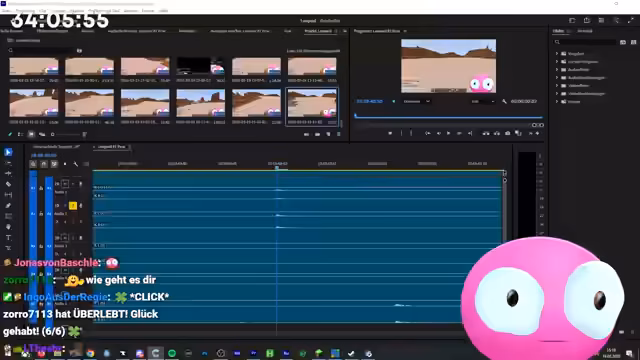
Task: Select the Type tool in toolbar
Action: [x=8, y=238]
